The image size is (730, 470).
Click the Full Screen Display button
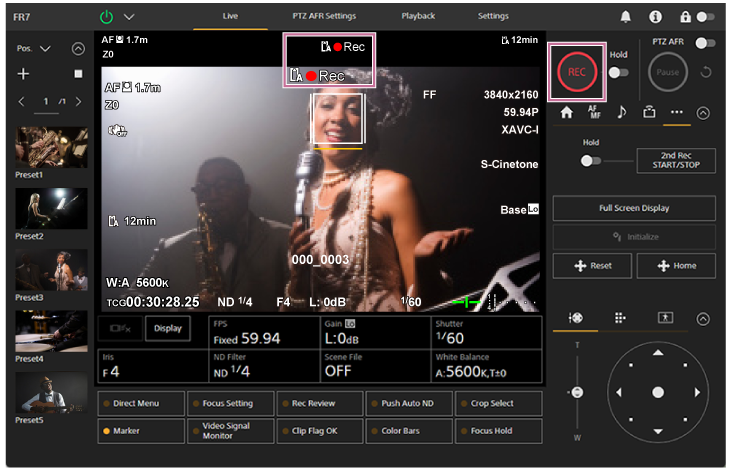coord(634,208)
